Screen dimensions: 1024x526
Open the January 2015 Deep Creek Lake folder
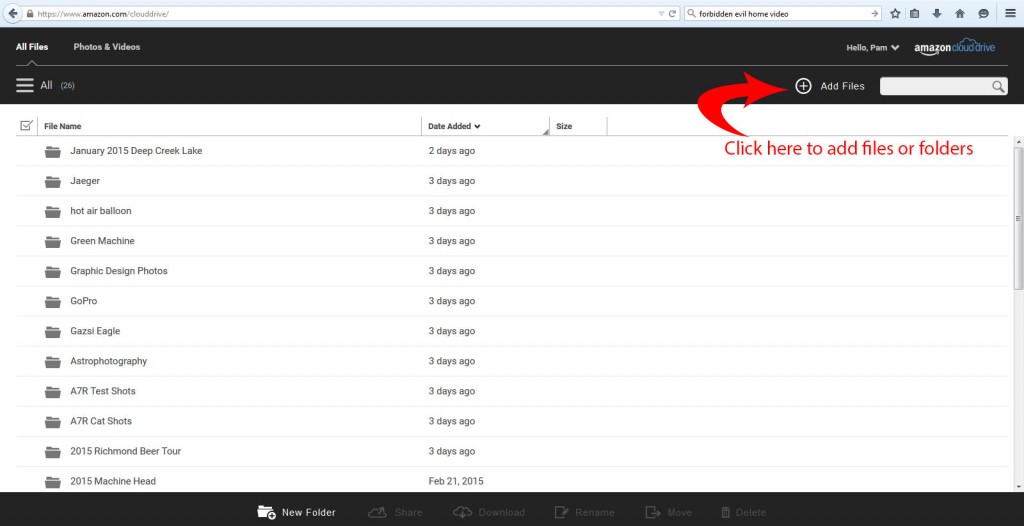tap(136, 151)
